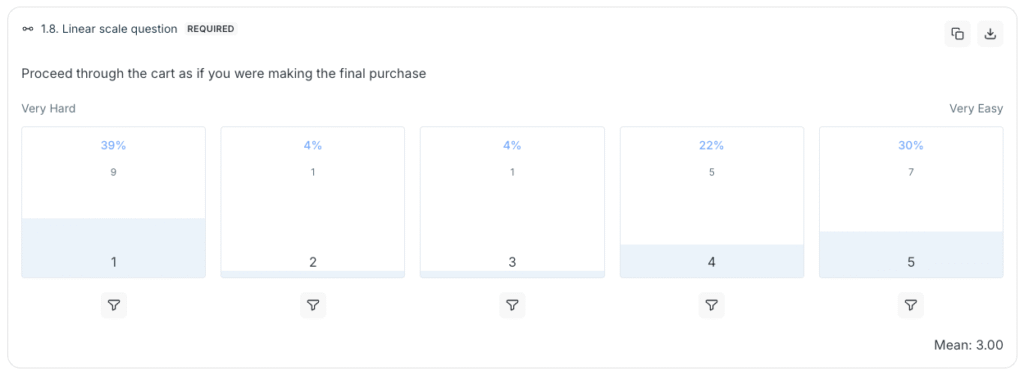Select the rating 2 card showing 4%

[x=313, y=203]
